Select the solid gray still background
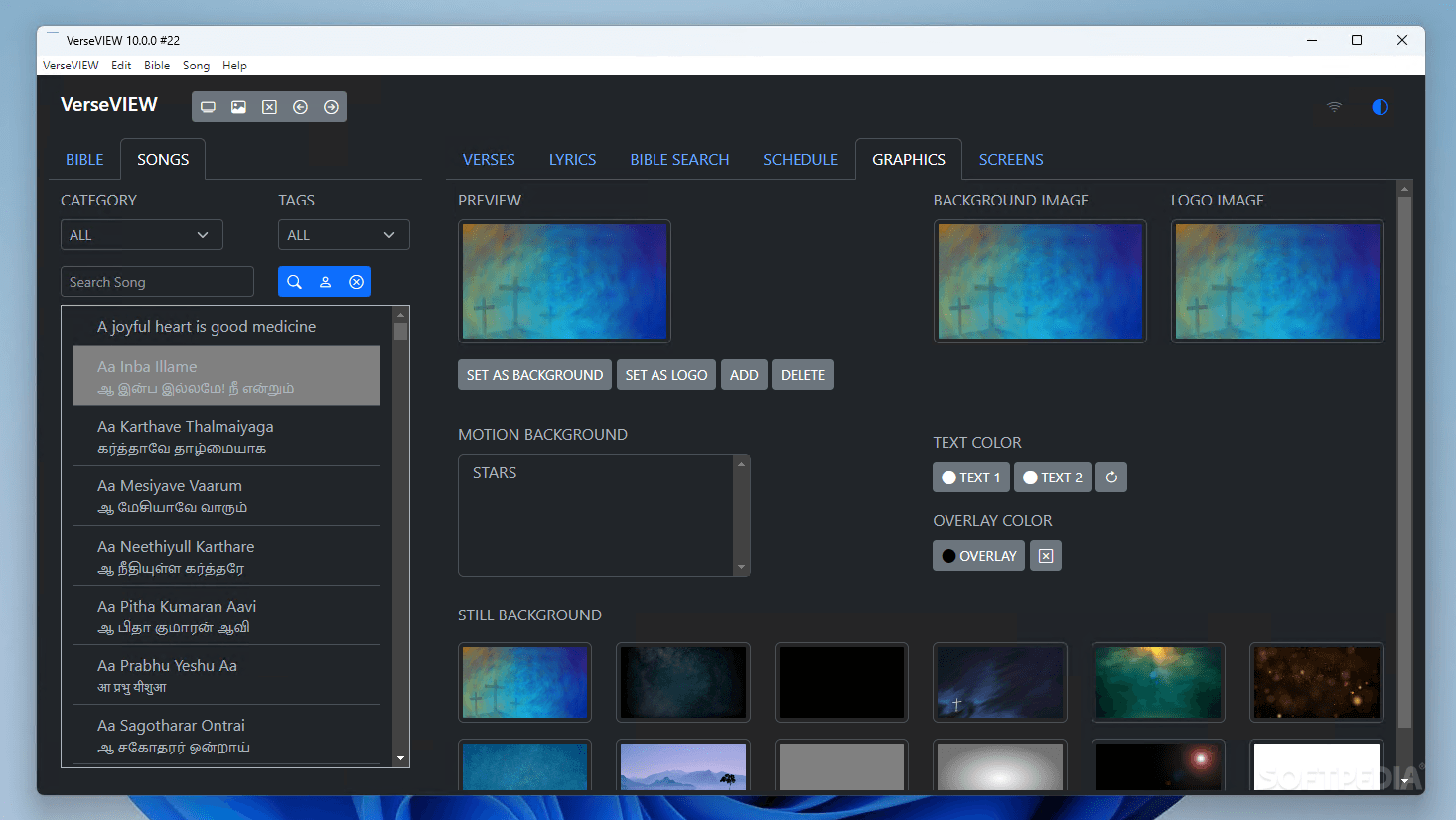Viewport: 1456px width, 820px height. pos(841,765)
